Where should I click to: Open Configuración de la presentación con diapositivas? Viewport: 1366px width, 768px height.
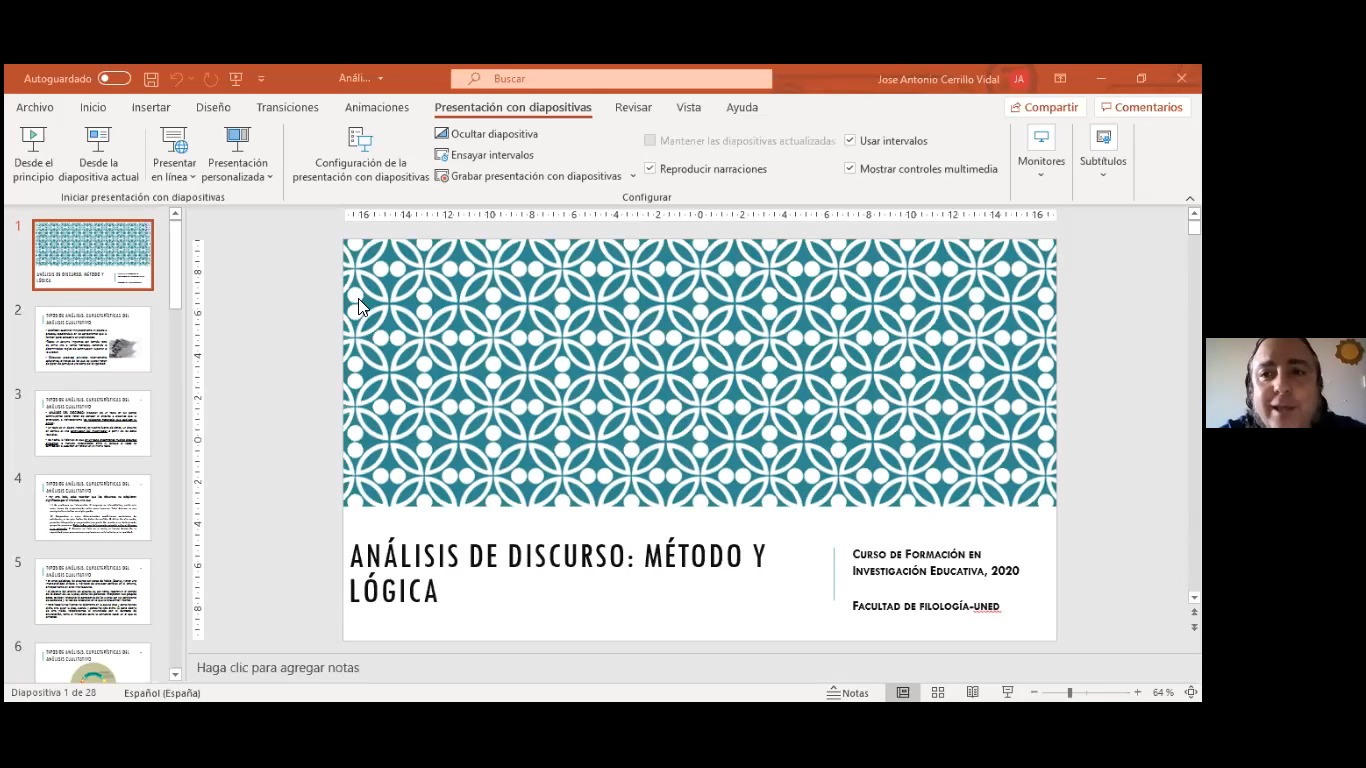[x=360, y=142]
